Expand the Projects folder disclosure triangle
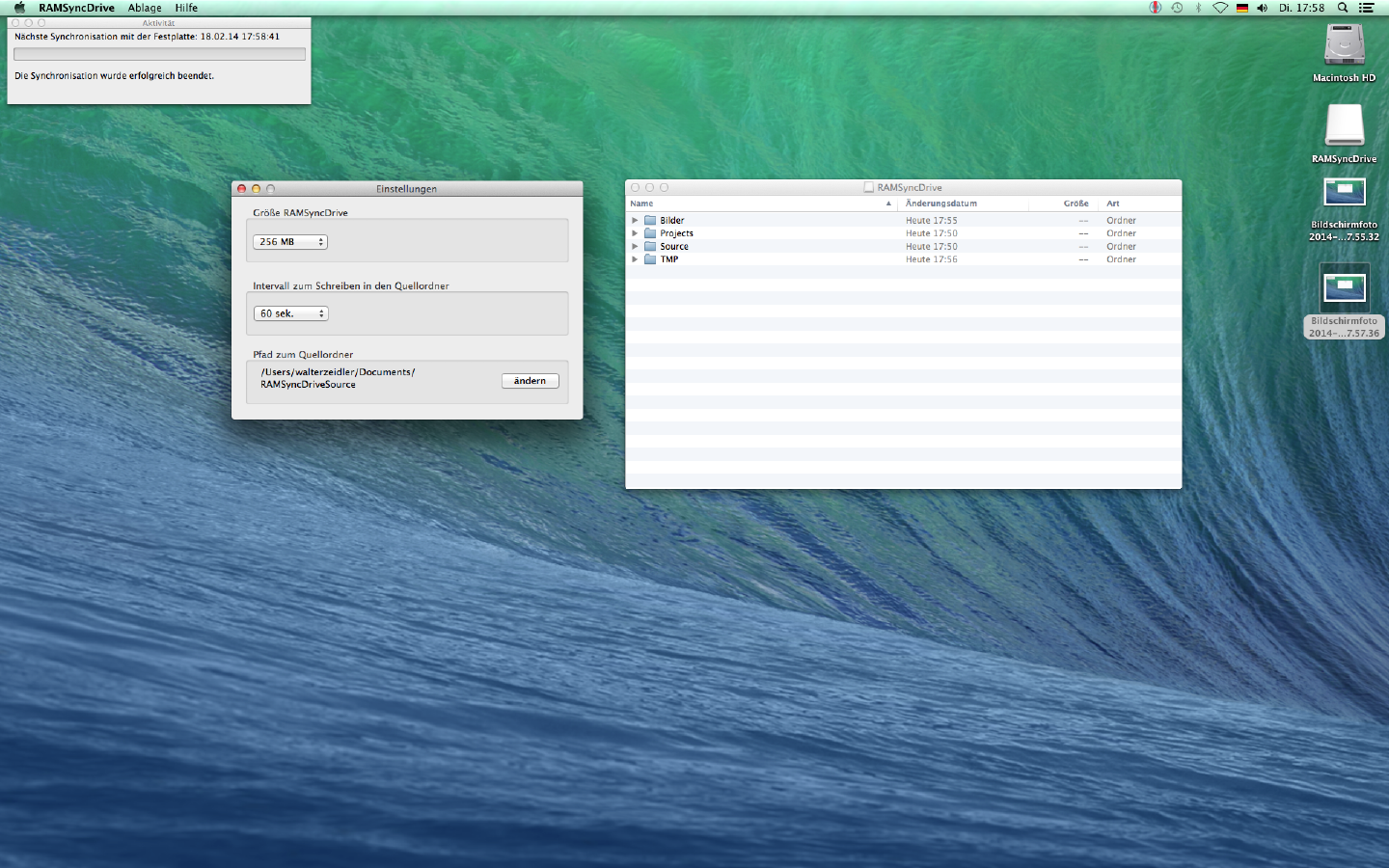The width and height of the screenshot is (1389, 868). tap(635, 233)
